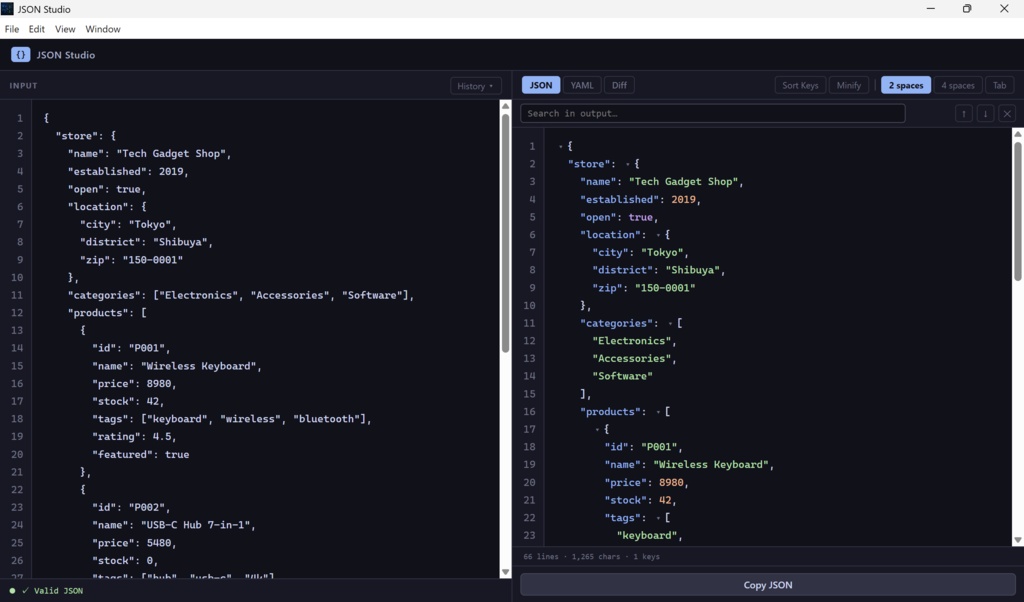Click "USB-C Hub 7-in-1" in input editor
The height and width of the screenshot is (602, 1024).
point(196,525)
